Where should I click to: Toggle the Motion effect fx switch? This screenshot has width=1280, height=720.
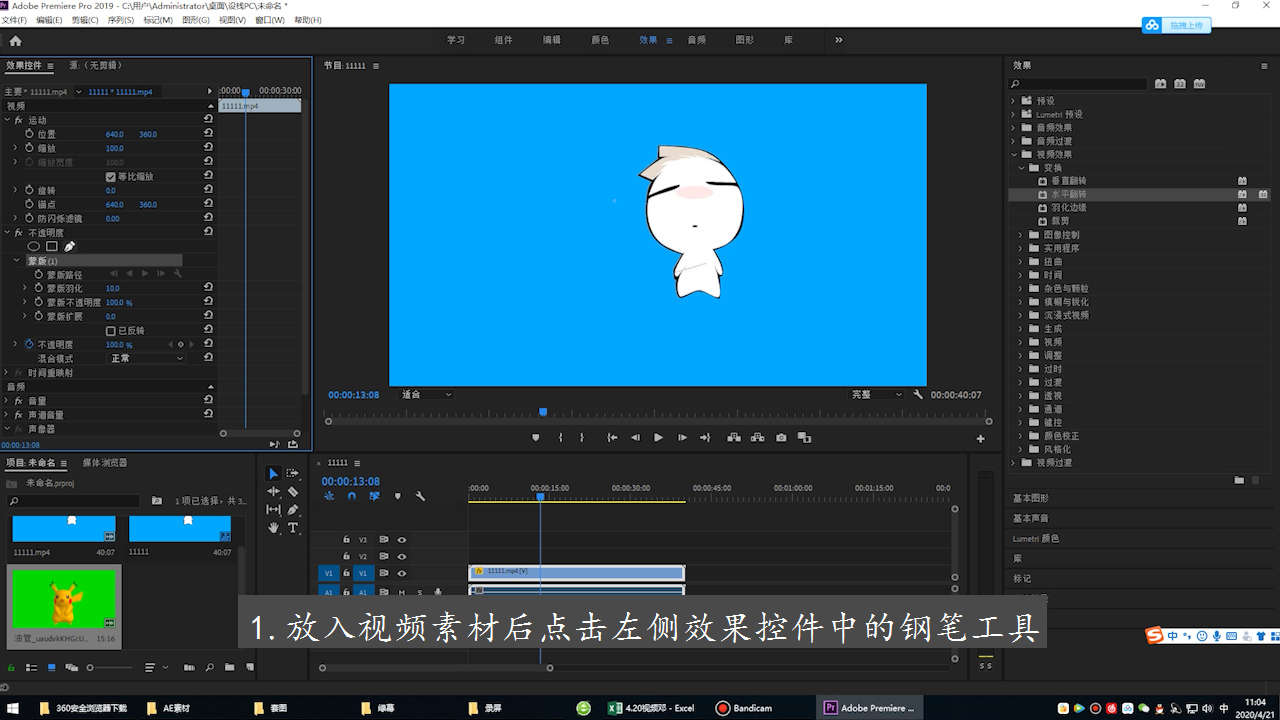coord(18,120)
